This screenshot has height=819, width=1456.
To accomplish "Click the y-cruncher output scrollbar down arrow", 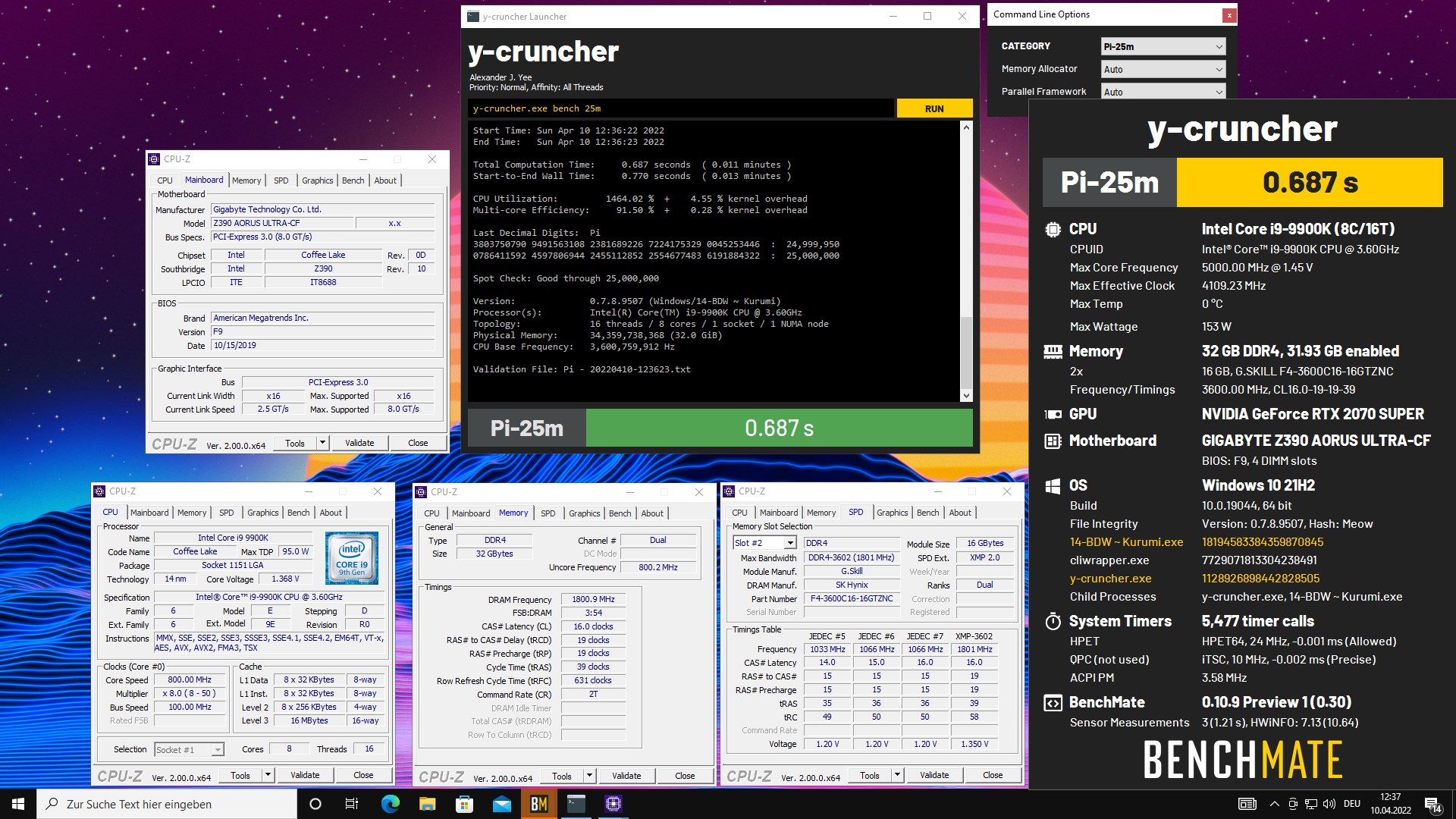I will (x=966, y=395).
